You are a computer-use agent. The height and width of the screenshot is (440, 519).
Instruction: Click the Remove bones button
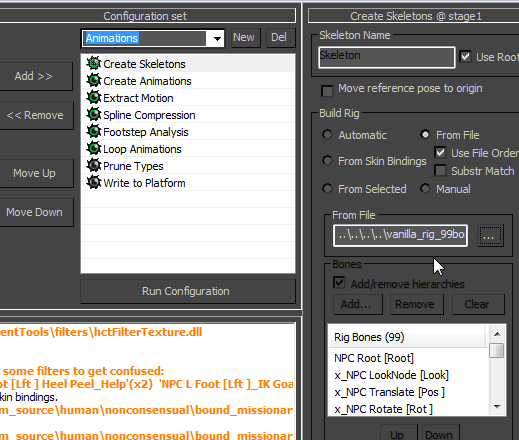tap(417, 304)
